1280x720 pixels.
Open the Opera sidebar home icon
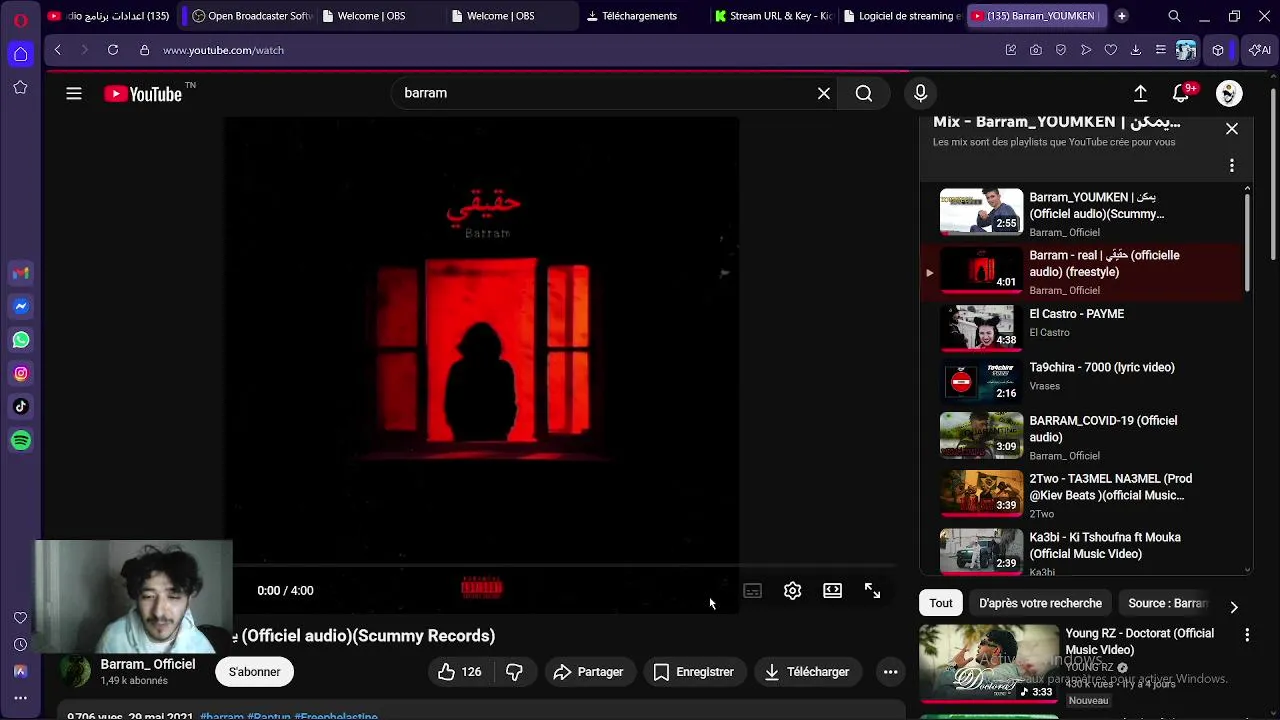click(x=20, y=54)
